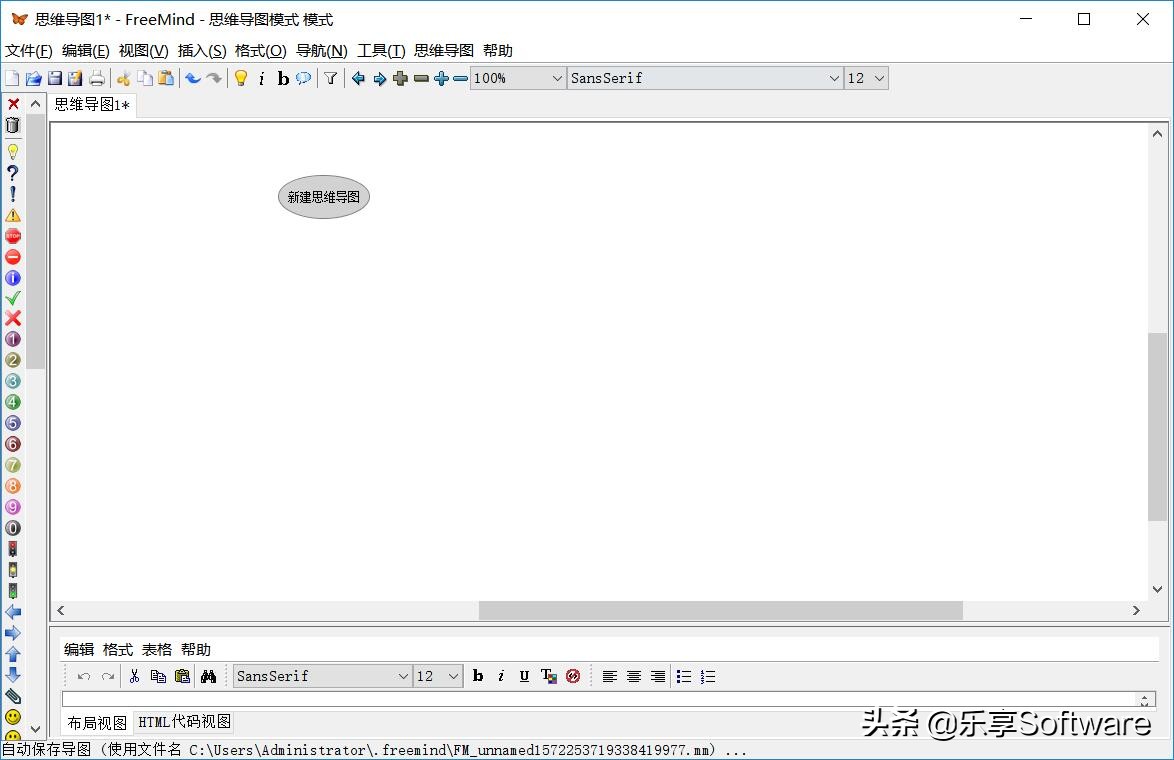Add the priority 1 icon
This screenshot has width=1174, height=760.
click(13, 339)
